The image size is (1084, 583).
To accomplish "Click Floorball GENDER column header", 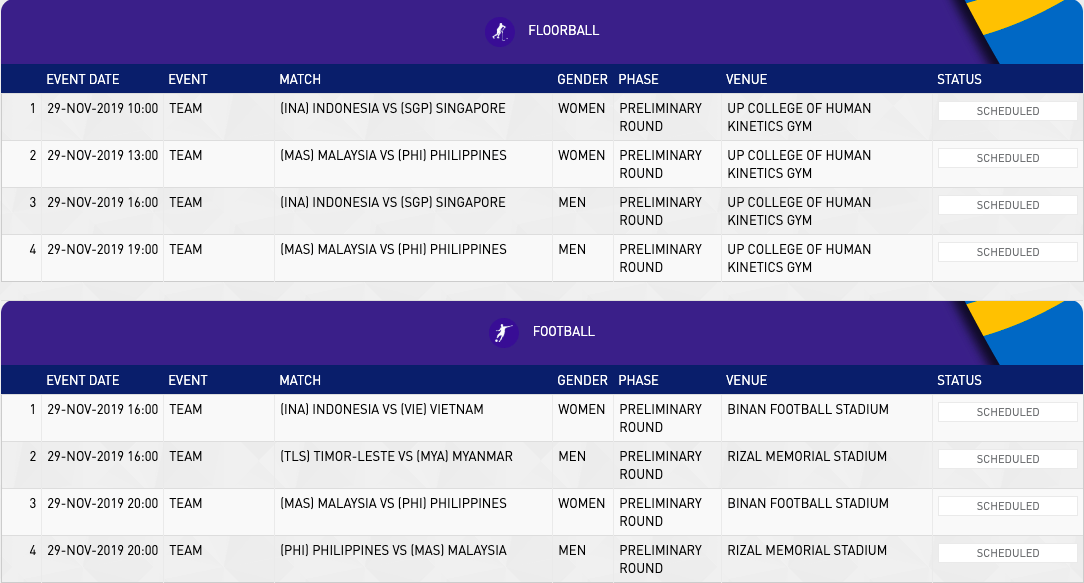I will (582, 80).
